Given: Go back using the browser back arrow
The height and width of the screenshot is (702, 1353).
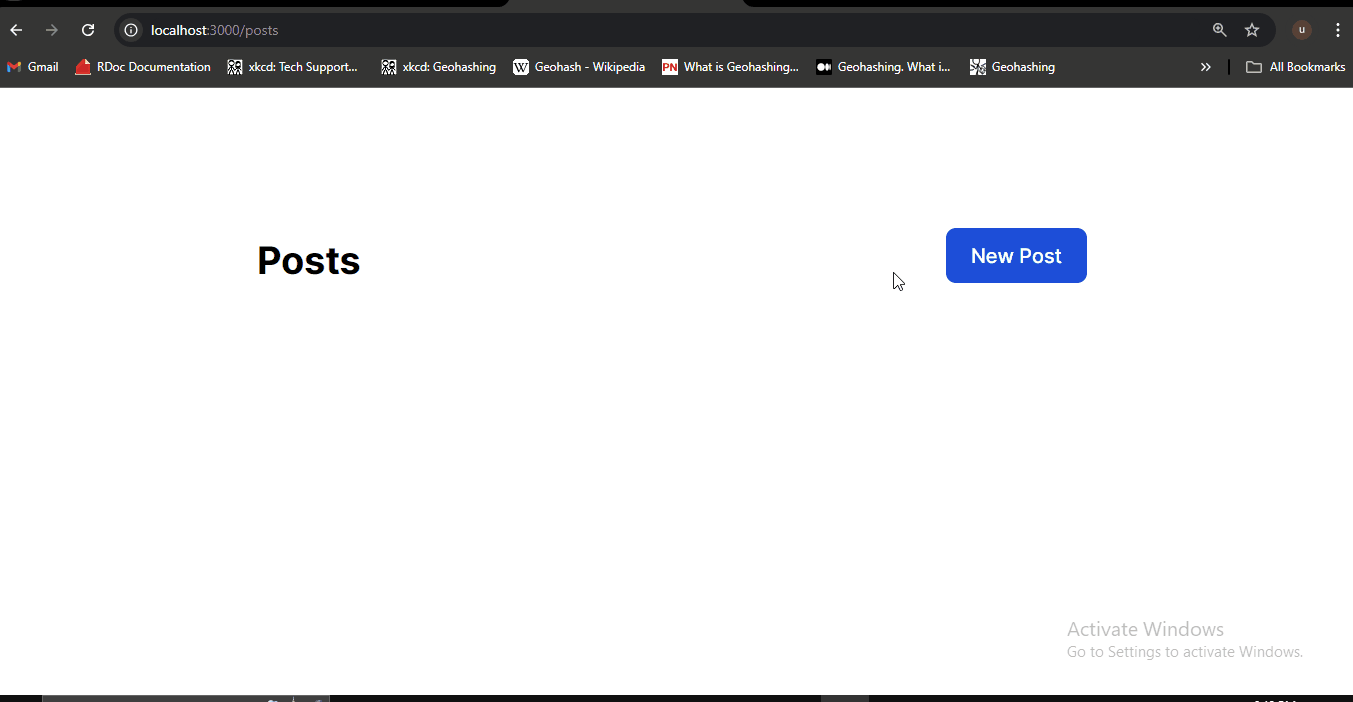Looking at the screenshot, I should pos(16,30).
